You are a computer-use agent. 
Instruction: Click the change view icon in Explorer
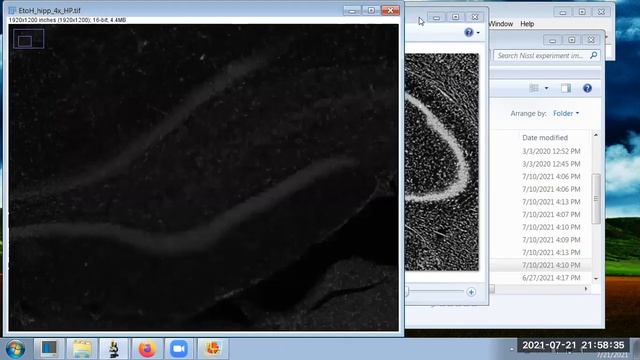pos(534,88)
